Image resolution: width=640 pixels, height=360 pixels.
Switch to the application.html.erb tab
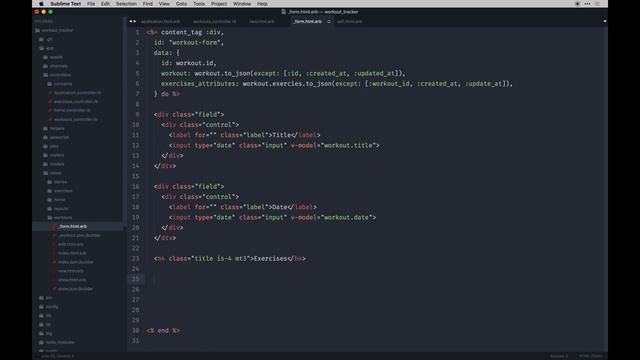tap(160, 21)
